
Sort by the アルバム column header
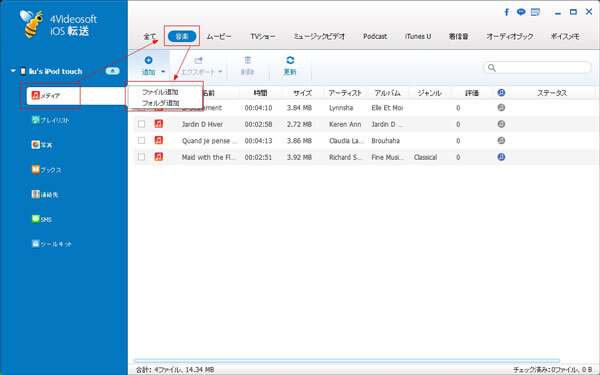[387, 93]
